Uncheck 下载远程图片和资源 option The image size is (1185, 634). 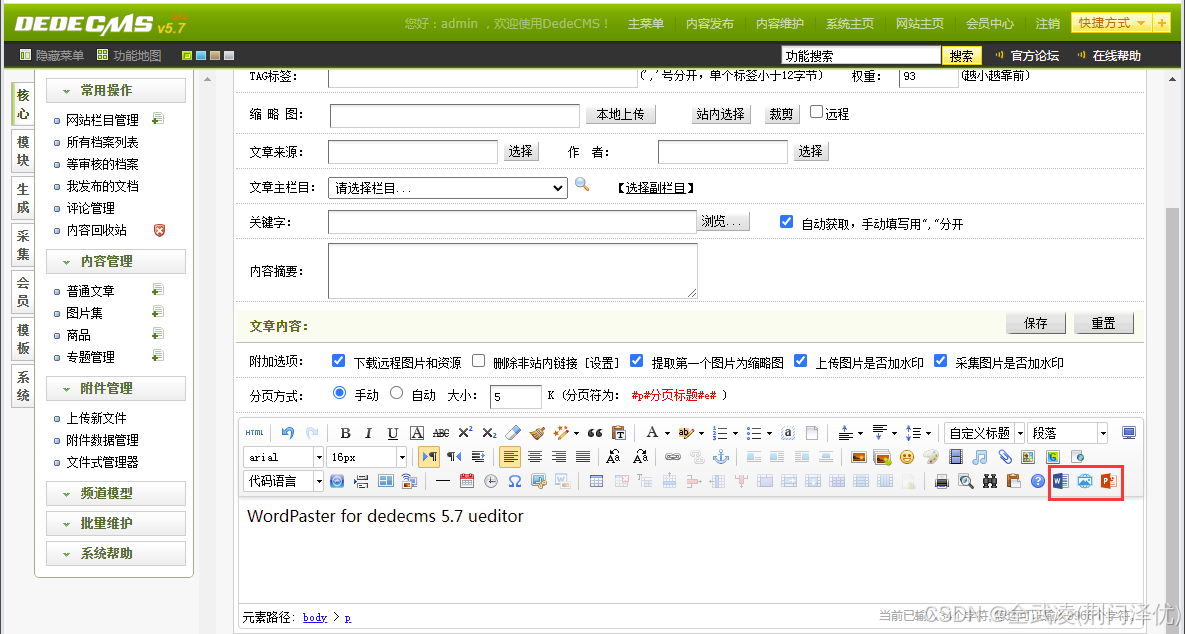click(x=339, y=360)
